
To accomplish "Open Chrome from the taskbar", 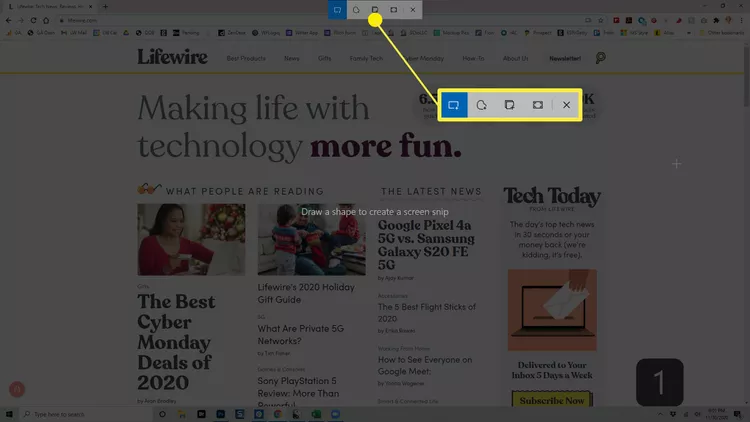I will coord(277,414).
